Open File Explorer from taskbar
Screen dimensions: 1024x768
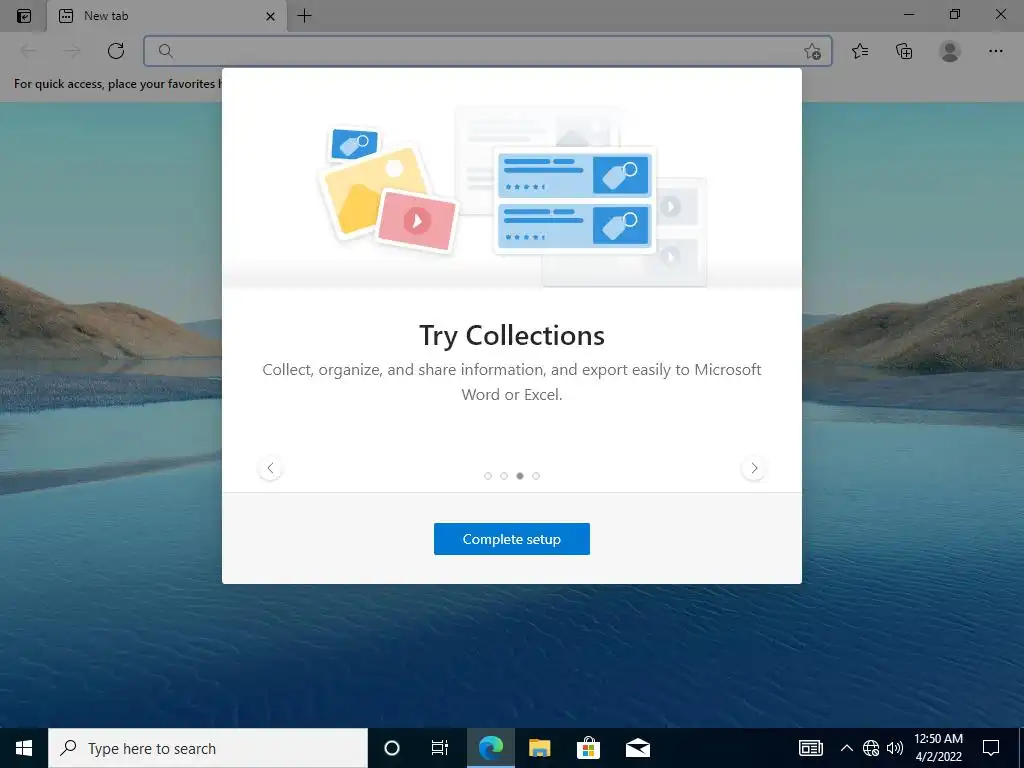click(x=539, y=748)
